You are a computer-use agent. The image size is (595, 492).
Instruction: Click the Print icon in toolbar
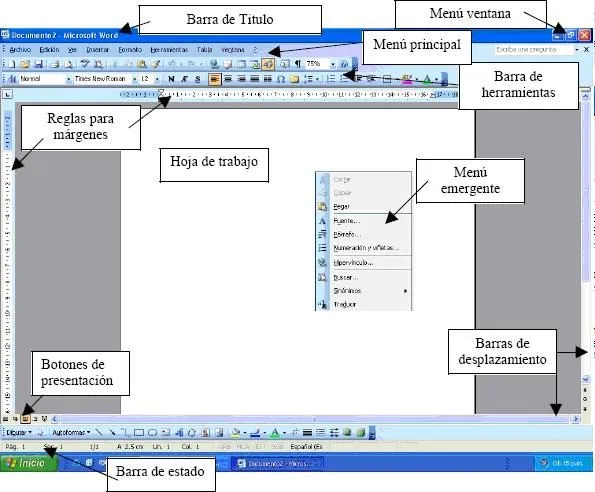55,64
